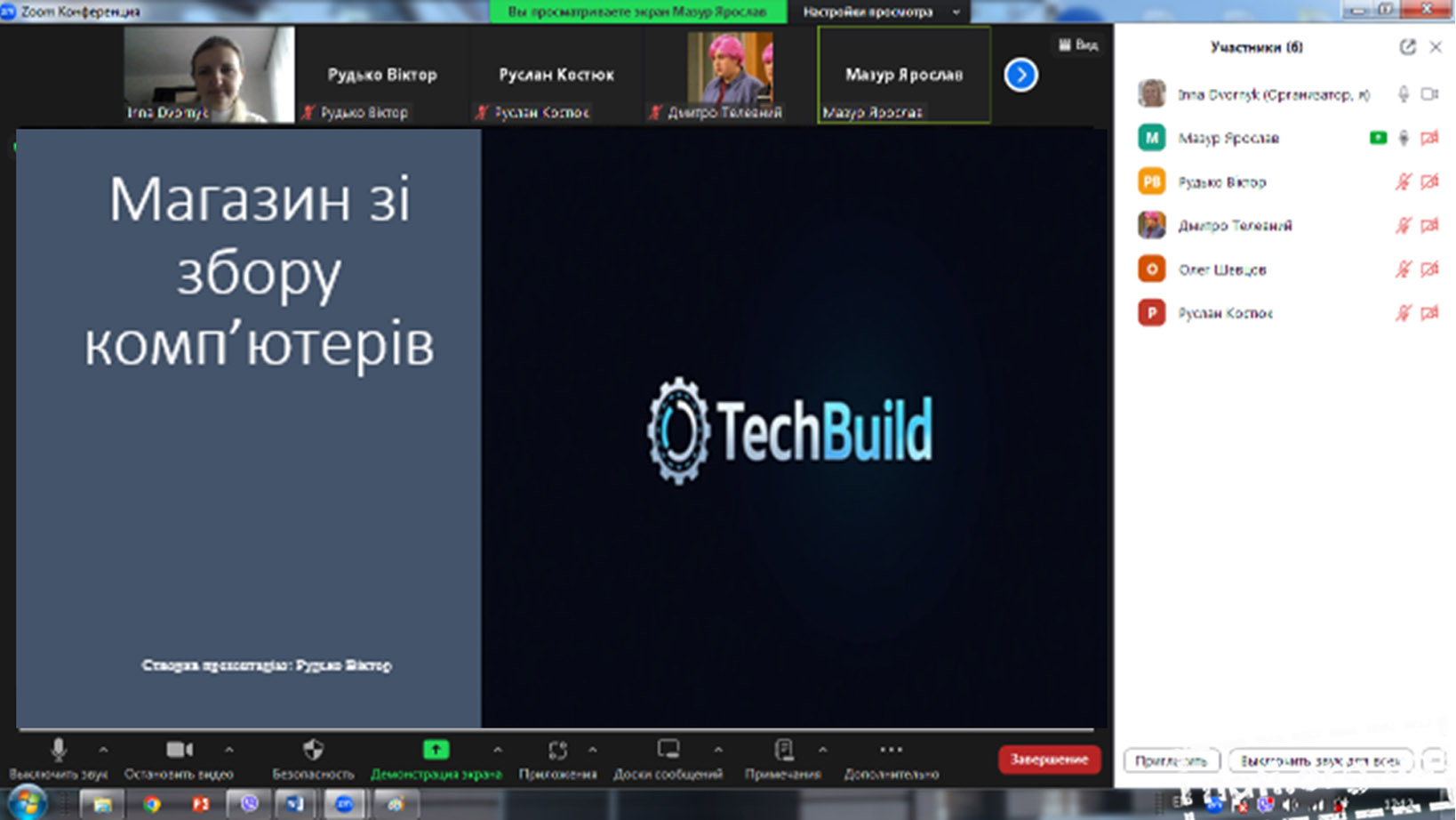The height and width of the screenshot is (820, 1456).
Task: Select Дмитро Телевний avatar in participants list
Action: click(1152, 225)
